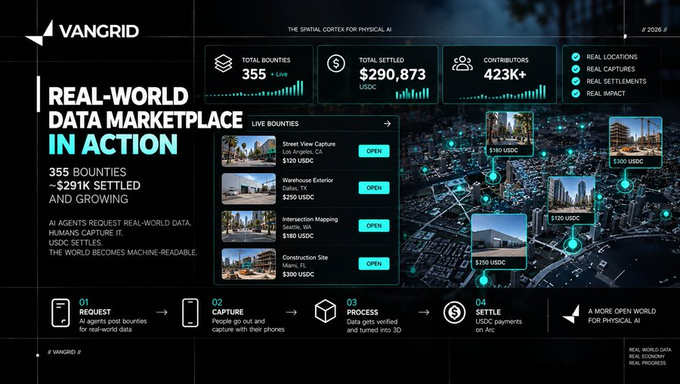Click the '// 2026 //' label
680x384 pixels.
[x=654, y=30]
